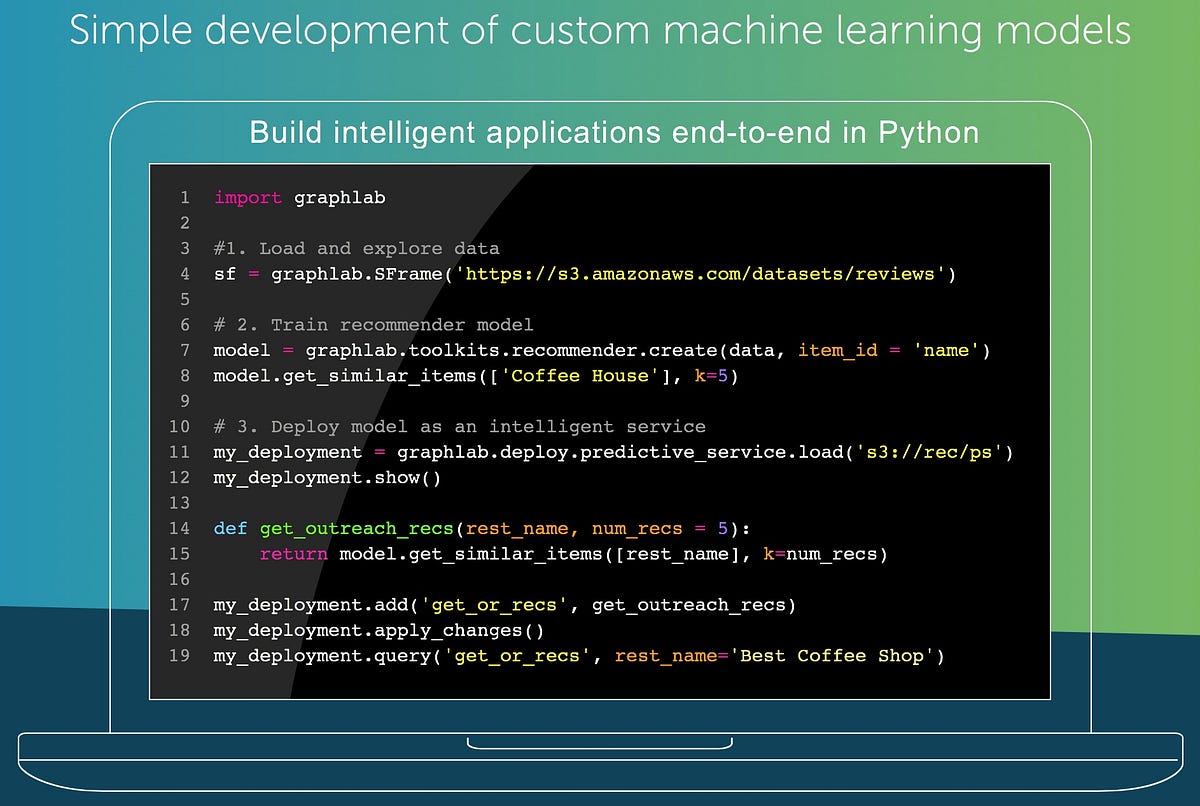1200x806 pixels.
Task: Click the 'Build intelligent applications' heading
Action: click(x=613, y=132)
